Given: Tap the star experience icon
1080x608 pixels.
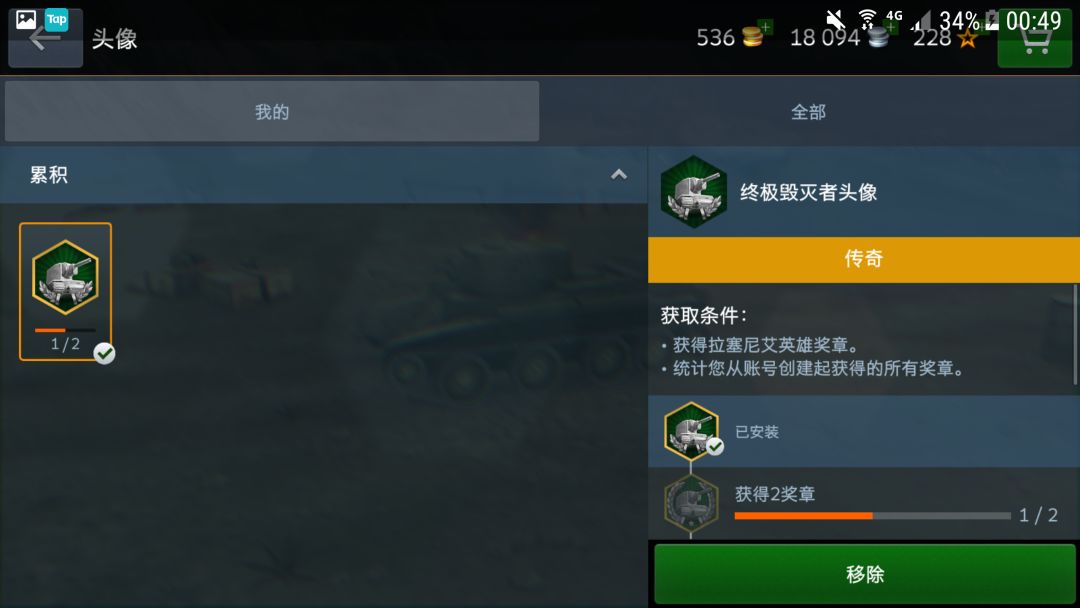Looking at the screenshot, I should coord(968,38).
